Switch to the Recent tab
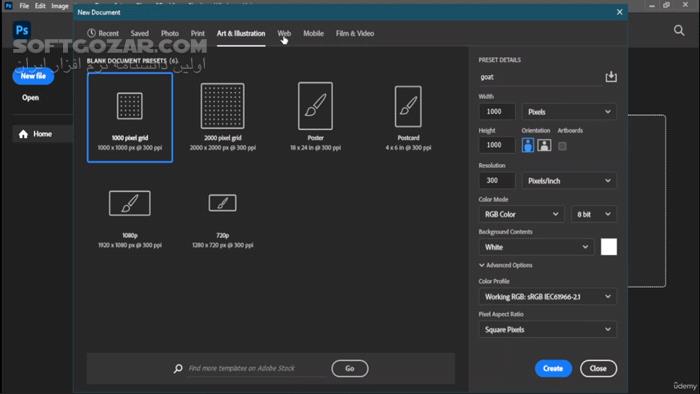700x394 pixels. [103, 33]
